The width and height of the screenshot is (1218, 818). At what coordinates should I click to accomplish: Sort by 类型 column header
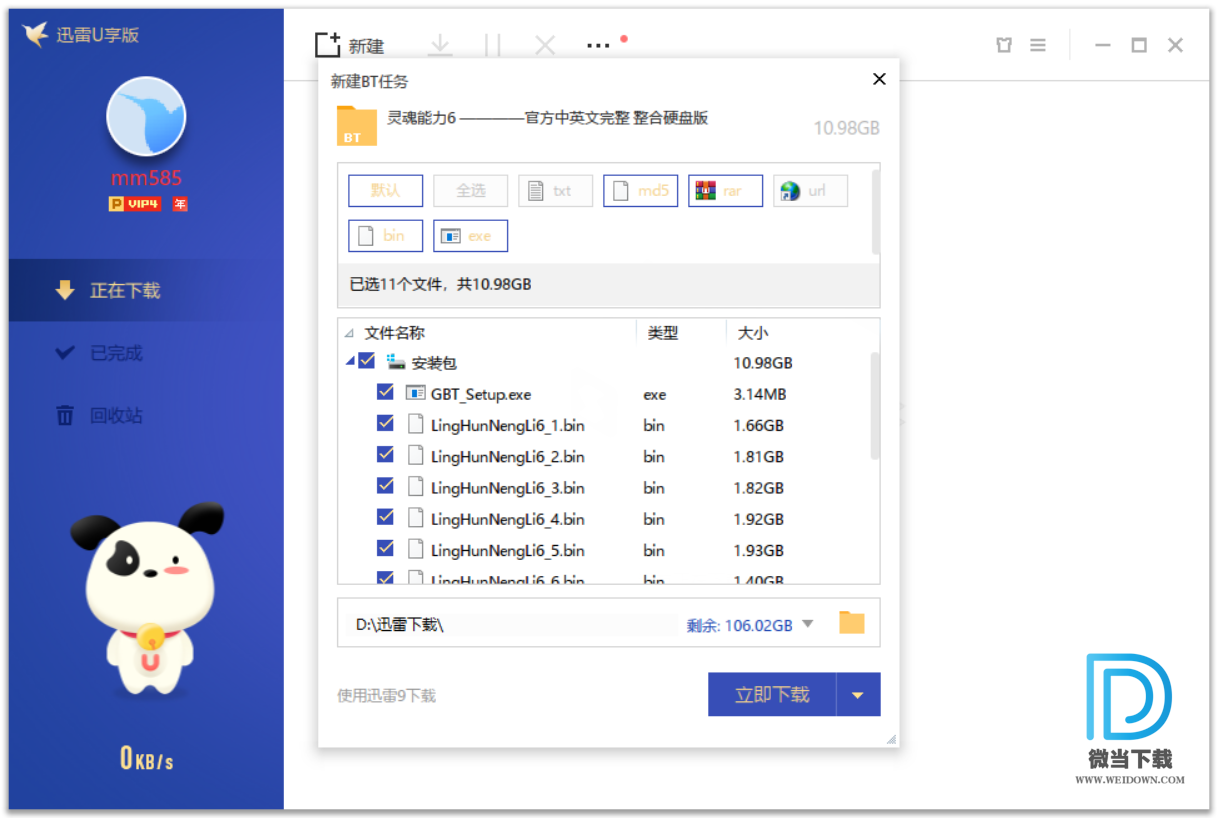pyautogui.click(x=663, y=333)
